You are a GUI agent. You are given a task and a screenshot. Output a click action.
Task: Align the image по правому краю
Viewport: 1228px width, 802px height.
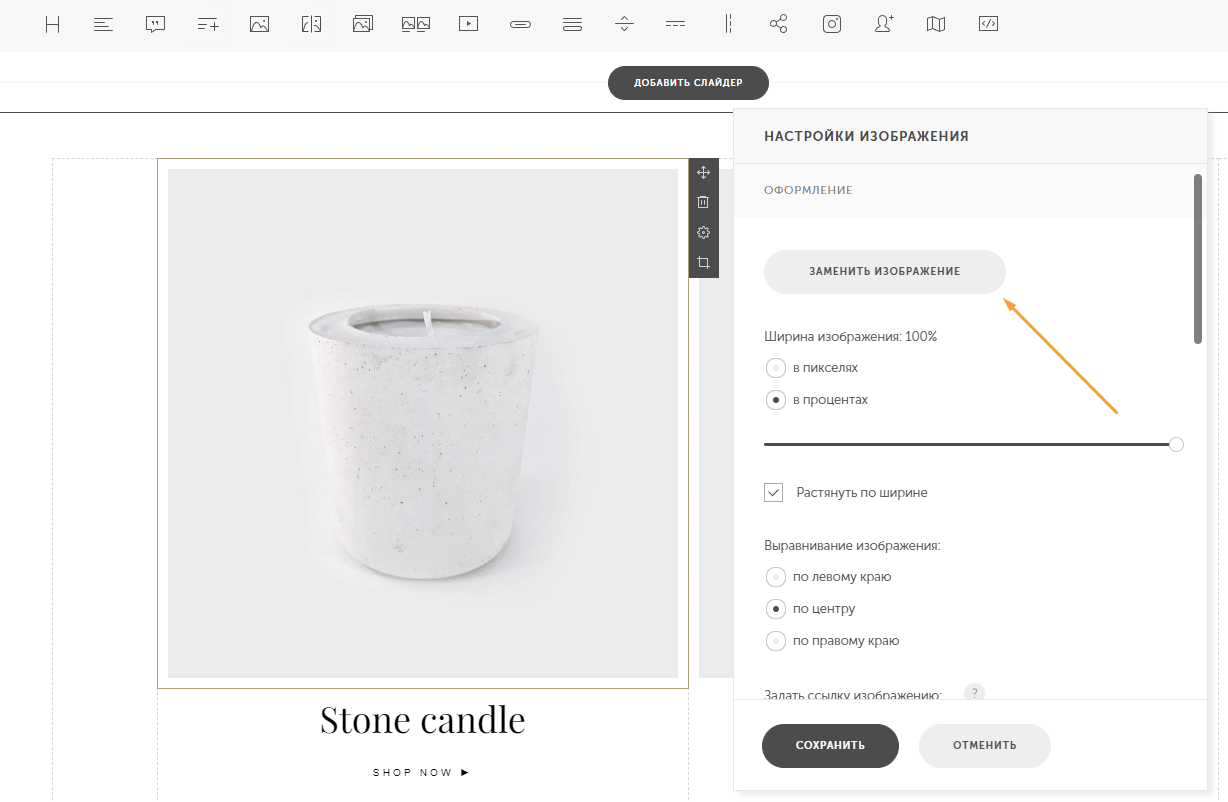(x=775, y=640)
